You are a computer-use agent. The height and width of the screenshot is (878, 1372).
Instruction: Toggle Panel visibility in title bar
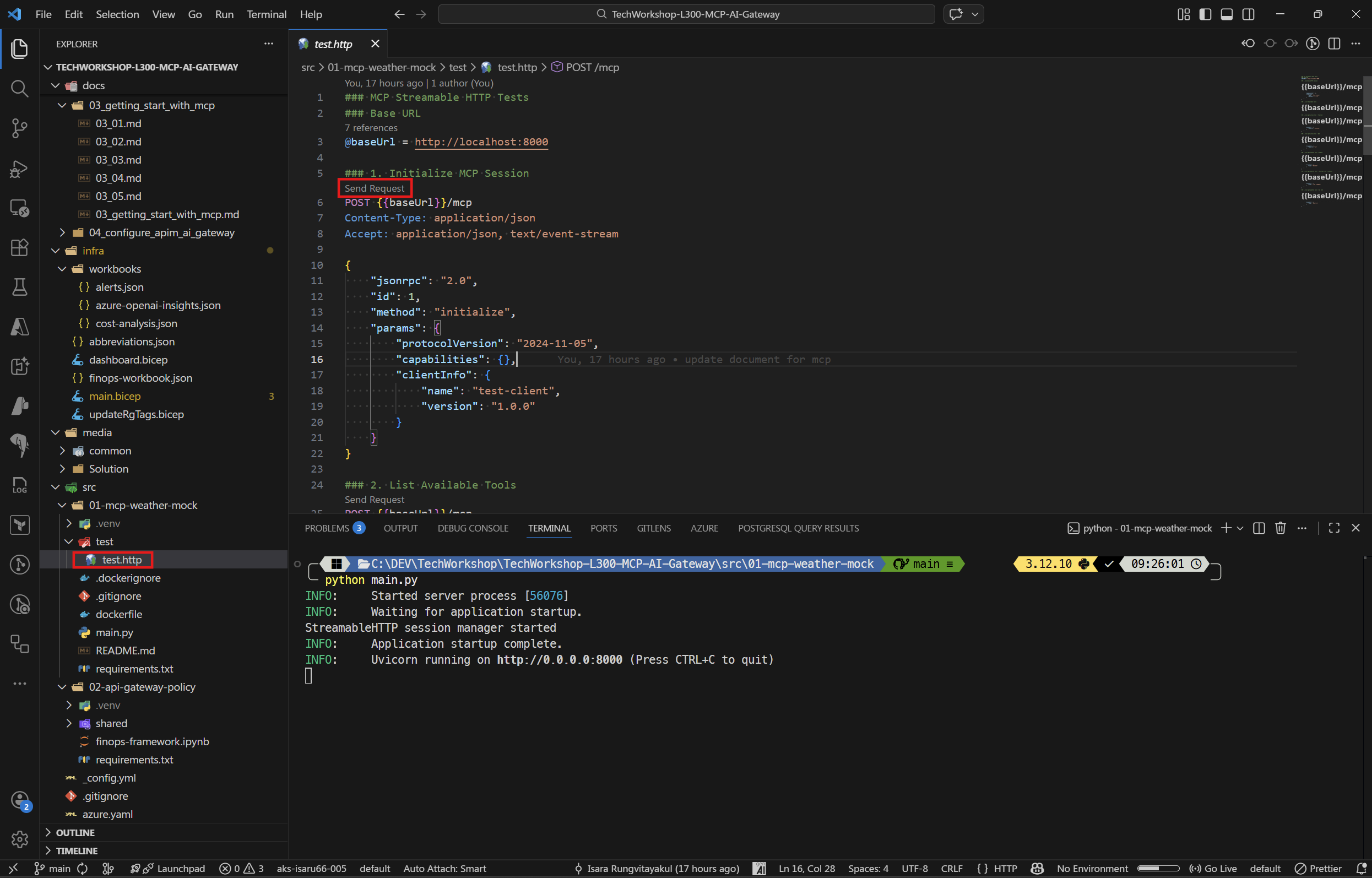click(x=1227, y=14)
